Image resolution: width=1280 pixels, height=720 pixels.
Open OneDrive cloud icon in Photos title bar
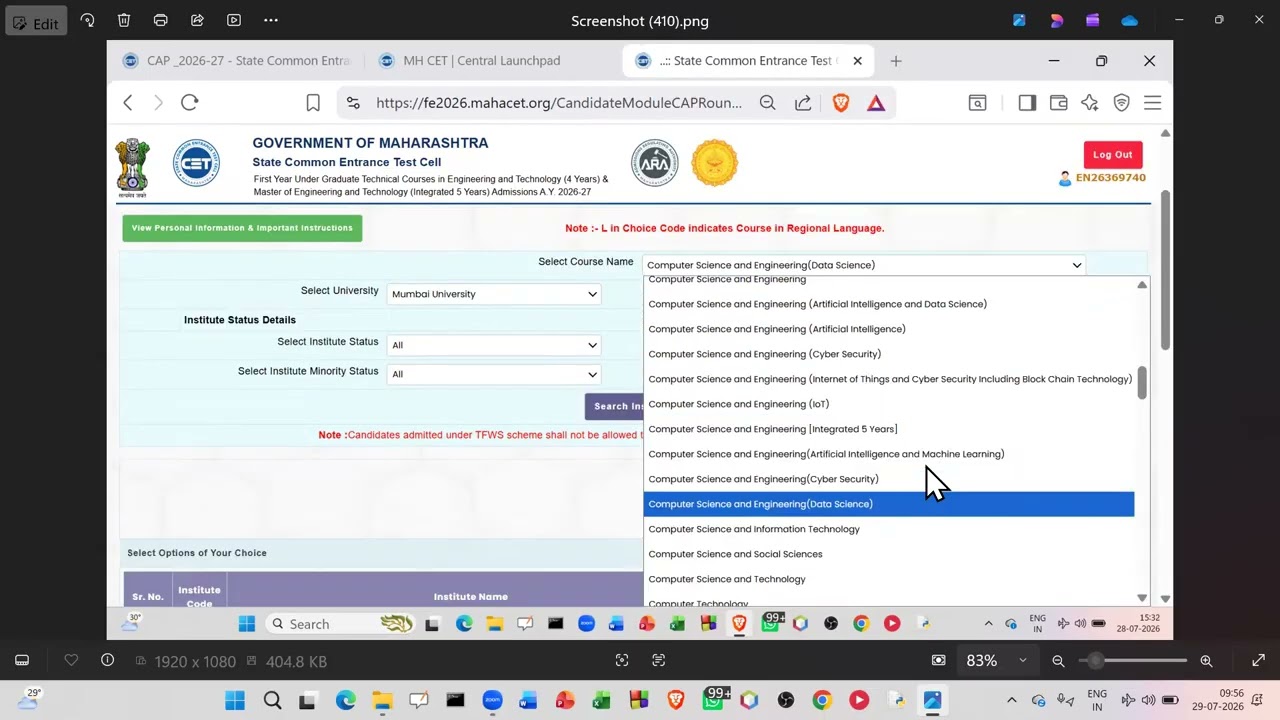(1129, 20)
